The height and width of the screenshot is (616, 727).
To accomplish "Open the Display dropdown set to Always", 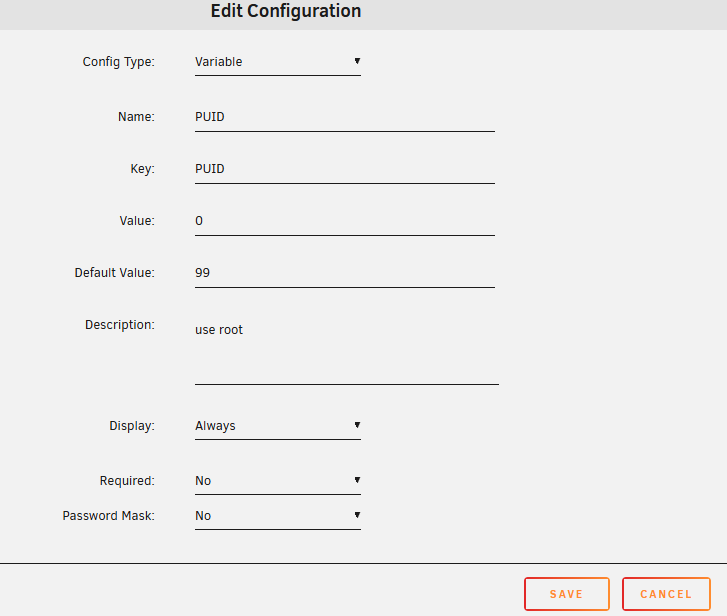I will pos(278,426).
